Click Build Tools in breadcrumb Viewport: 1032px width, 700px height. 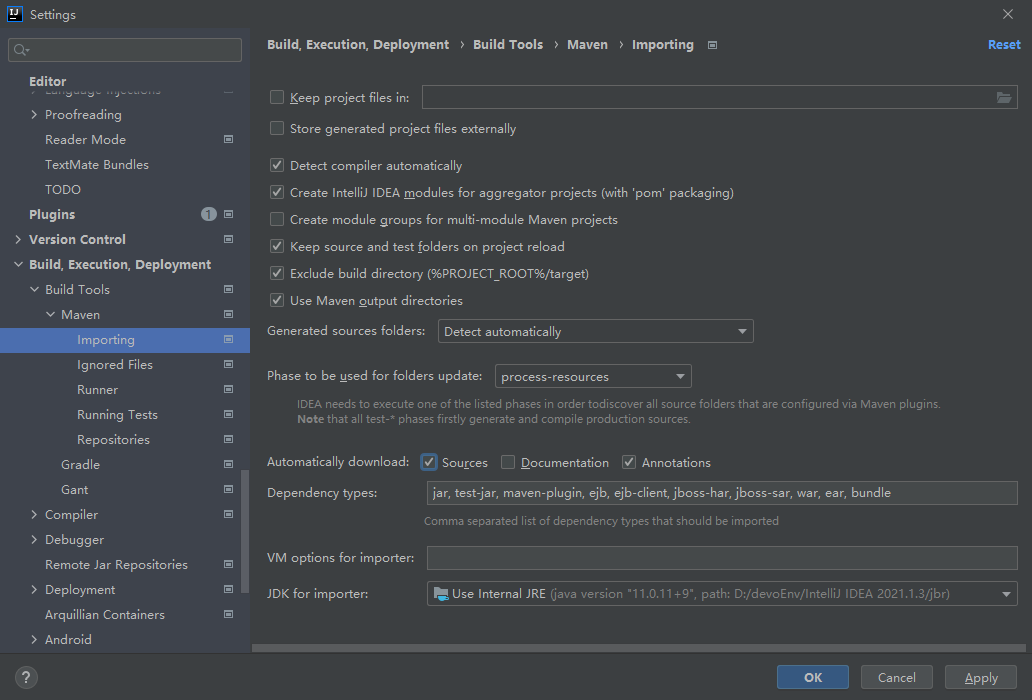[x=508, y=45]
